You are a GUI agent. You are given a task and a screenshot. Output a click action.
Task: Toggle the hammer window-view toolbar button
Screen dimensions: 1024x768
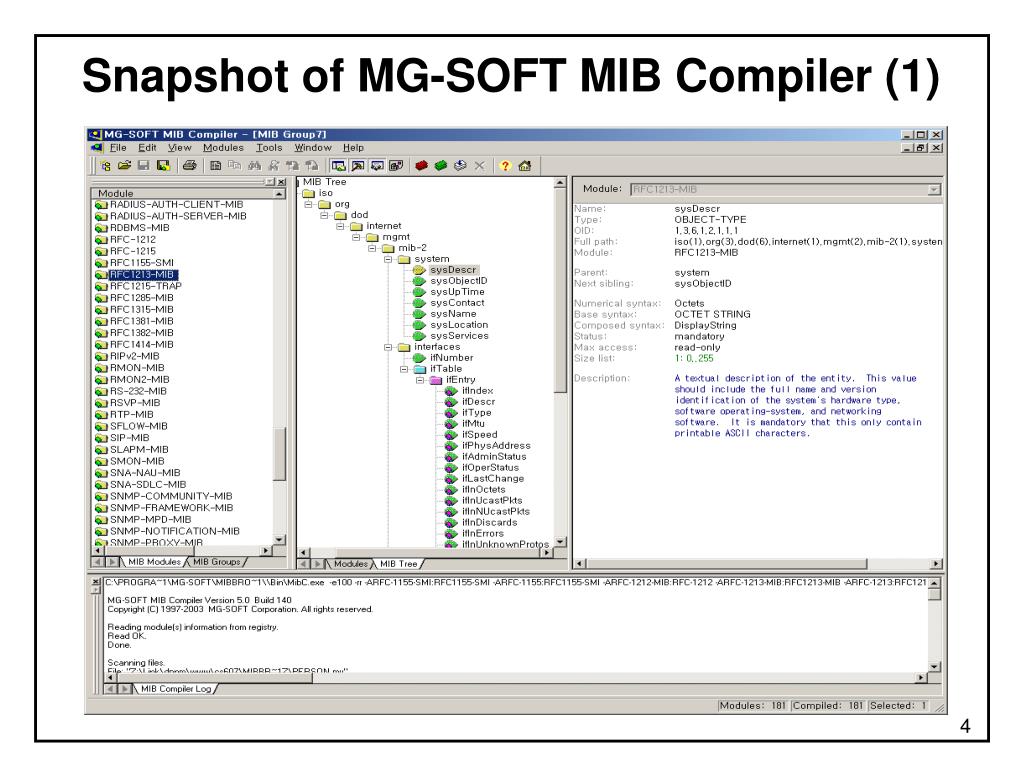coord(358,166)
